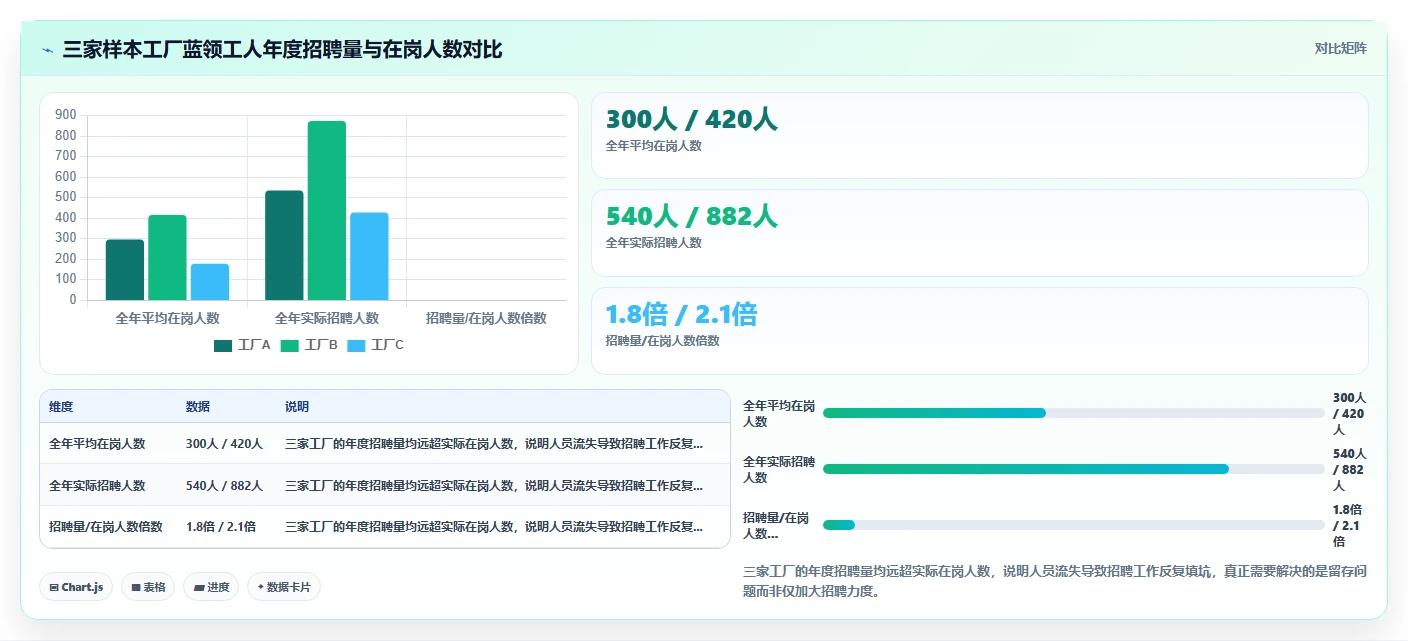Screen dimensions: 1408x641
Task: Click the 全年实际招聘人数 caption in the second data card
Action: coord(654,243)
